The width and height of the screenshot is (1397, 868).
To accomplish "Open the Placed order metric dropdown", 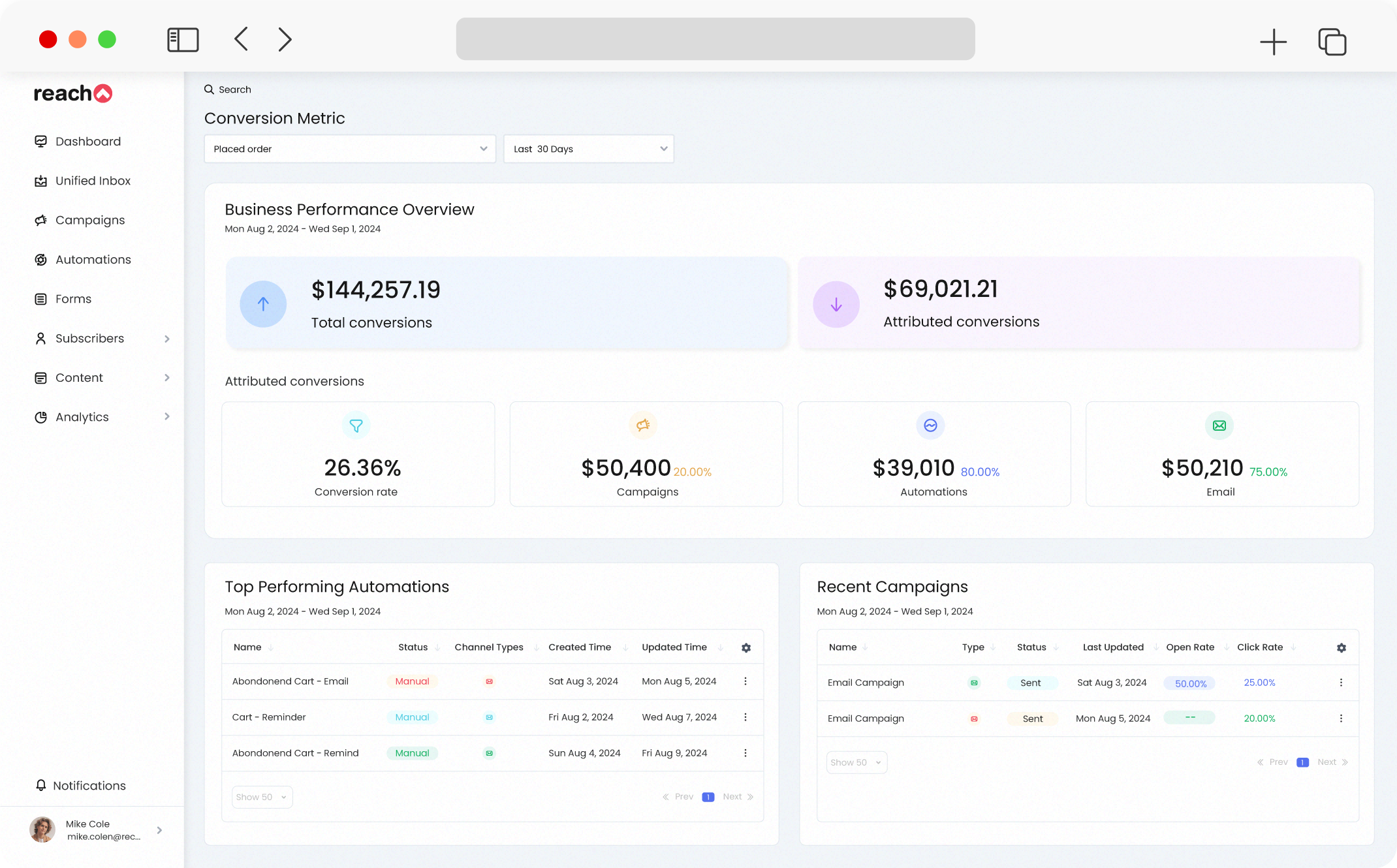I will 350,149.
